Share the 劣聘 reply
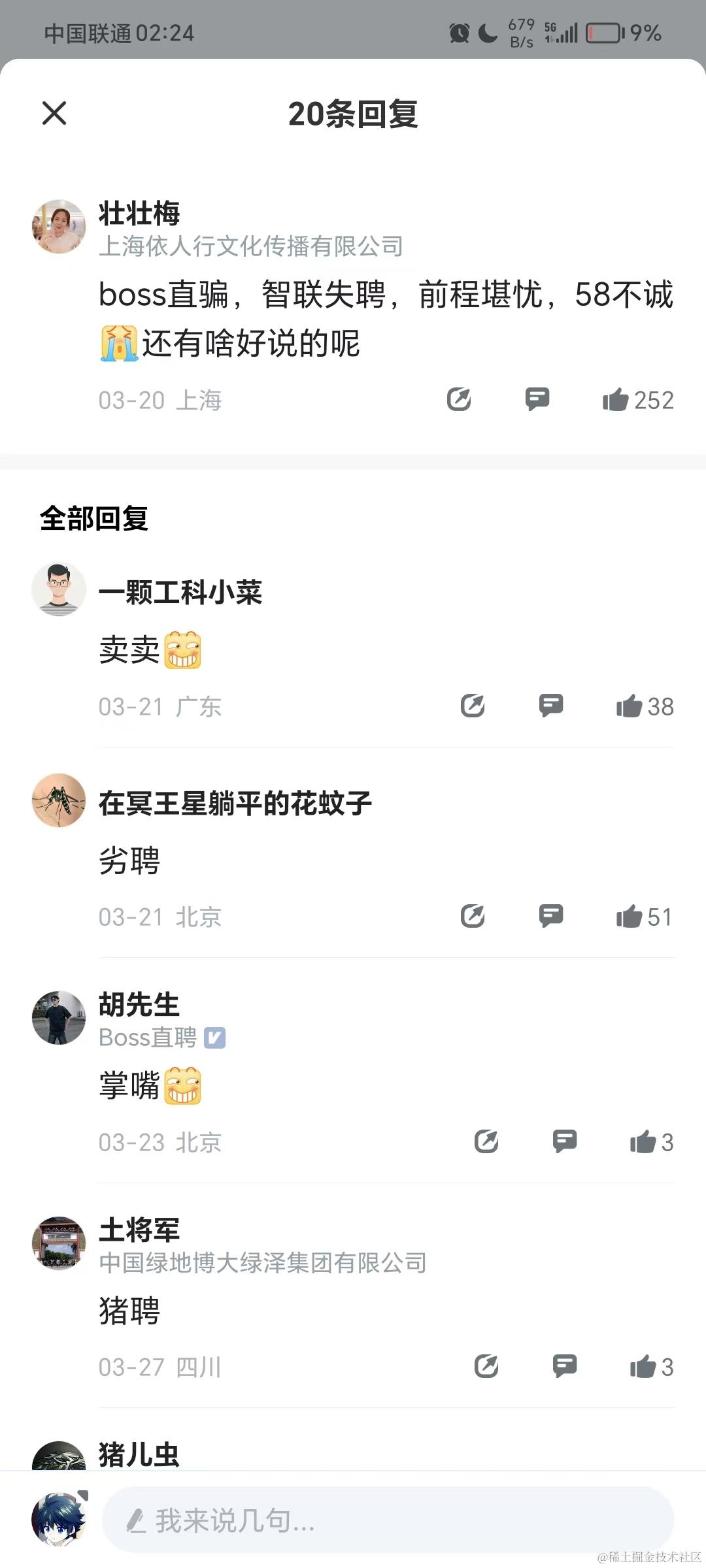 [473, 916]
